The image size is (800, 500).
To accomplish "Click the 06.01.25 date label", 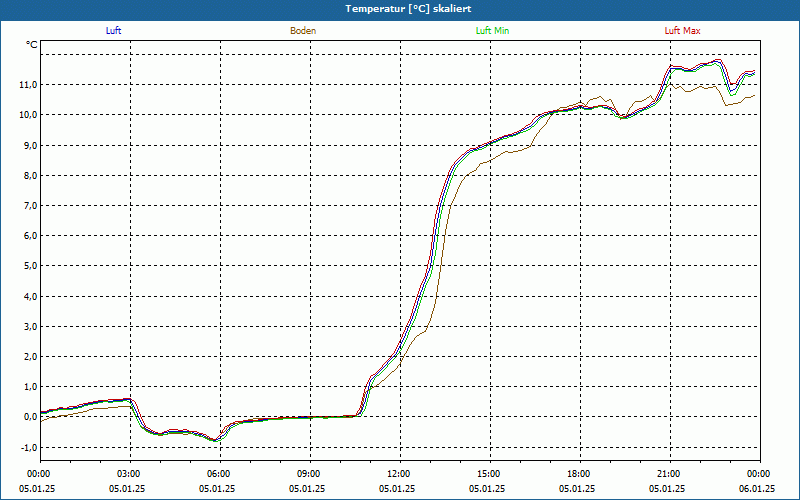I will coord(757,488).
